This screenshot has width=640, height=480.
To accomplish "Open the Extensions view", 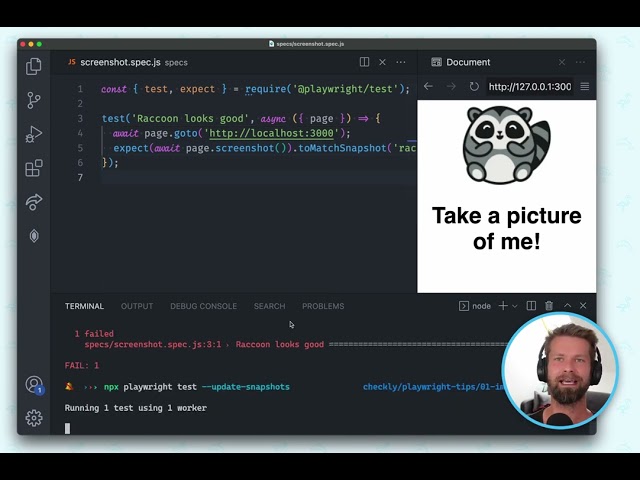I will (x=34, y=168).
